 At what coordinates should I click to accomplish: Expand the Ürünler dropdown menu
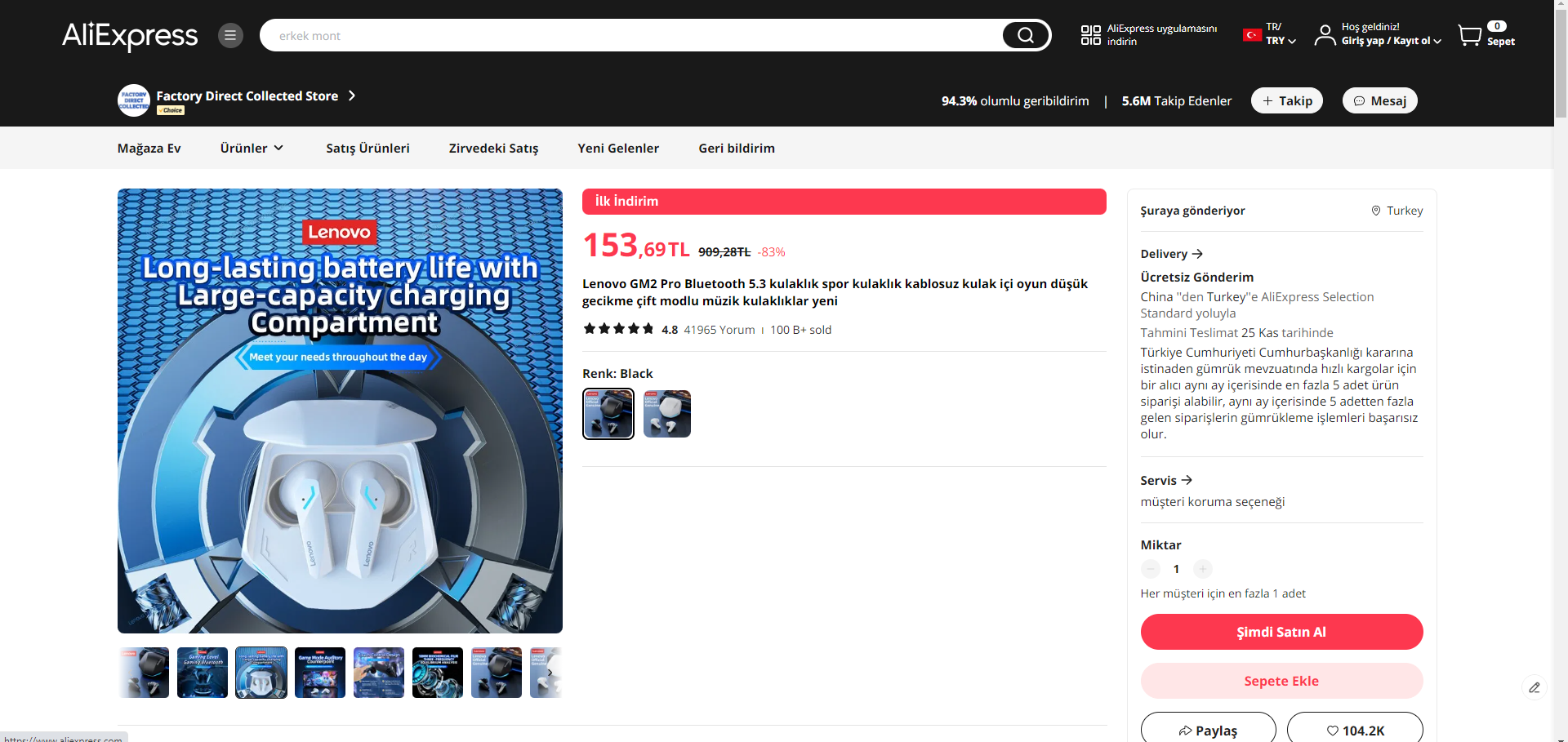[x=252, y=148]
